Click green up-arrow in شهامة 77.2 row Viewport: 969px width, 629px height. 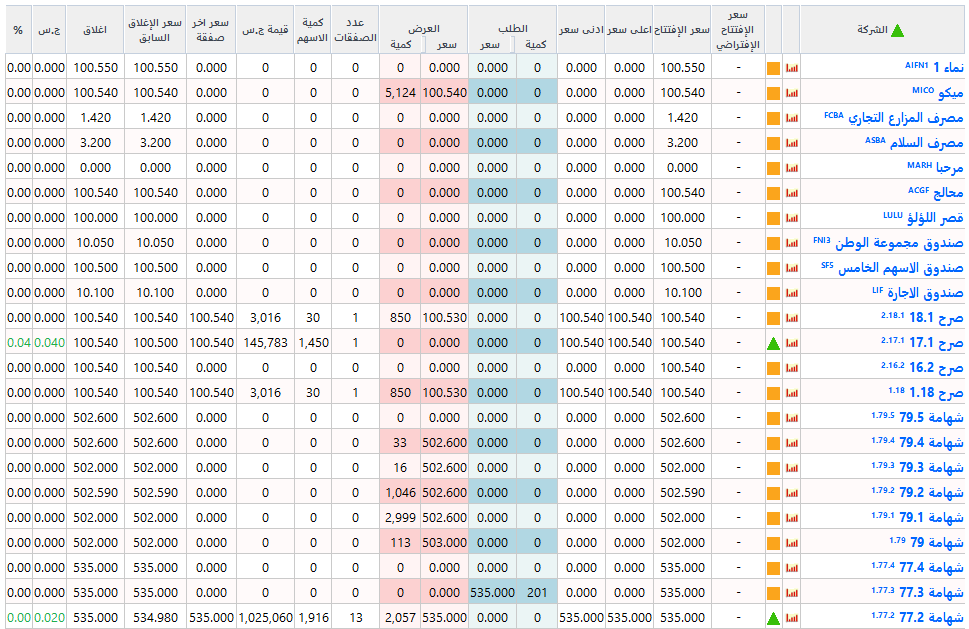tap(773, 618)
